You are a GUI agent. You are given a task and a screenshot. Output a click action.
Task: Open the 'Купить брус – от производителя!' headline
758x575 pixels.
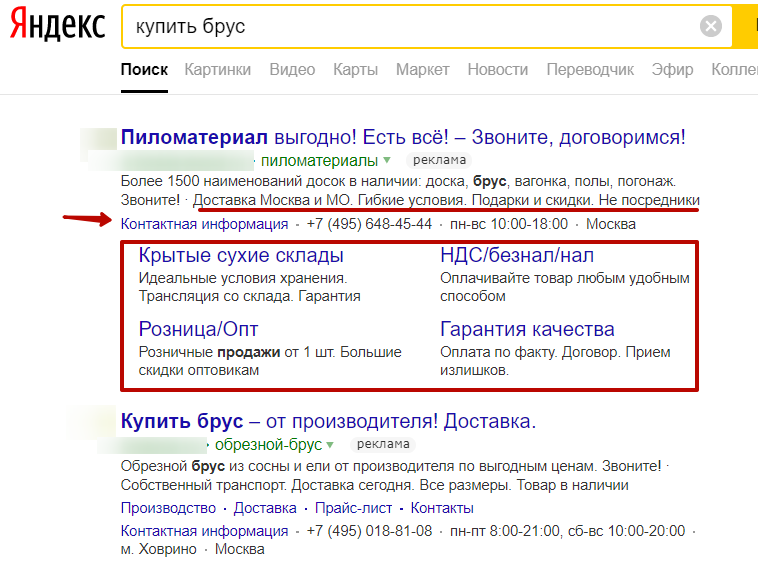coord(328,421)
